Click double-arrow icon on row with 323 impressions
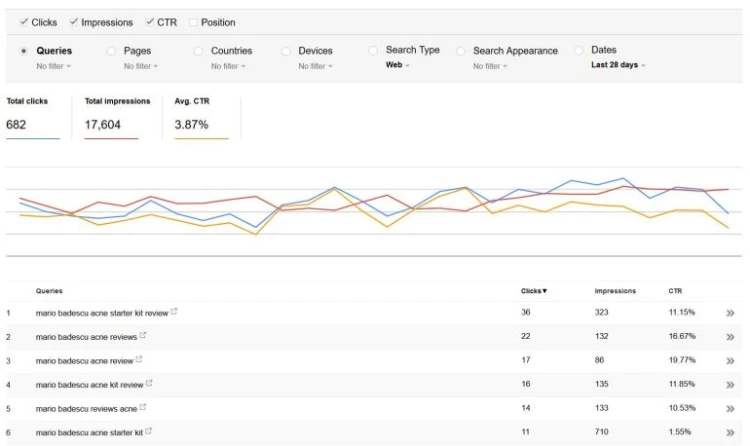The height and width of the screenshot is (446, 750). click(730, 313)
